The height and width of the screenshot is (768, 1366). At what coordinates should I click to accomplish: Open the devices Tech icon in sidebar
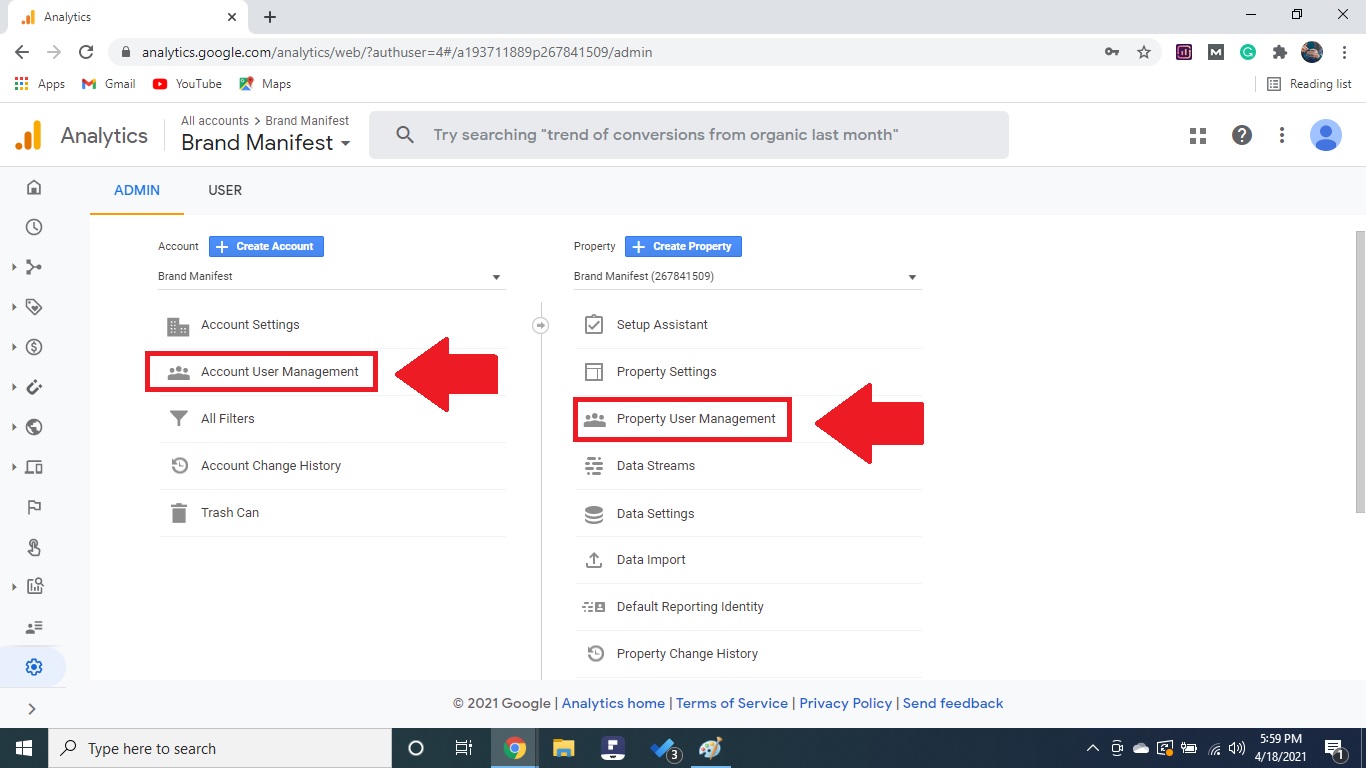click(34, 467)
